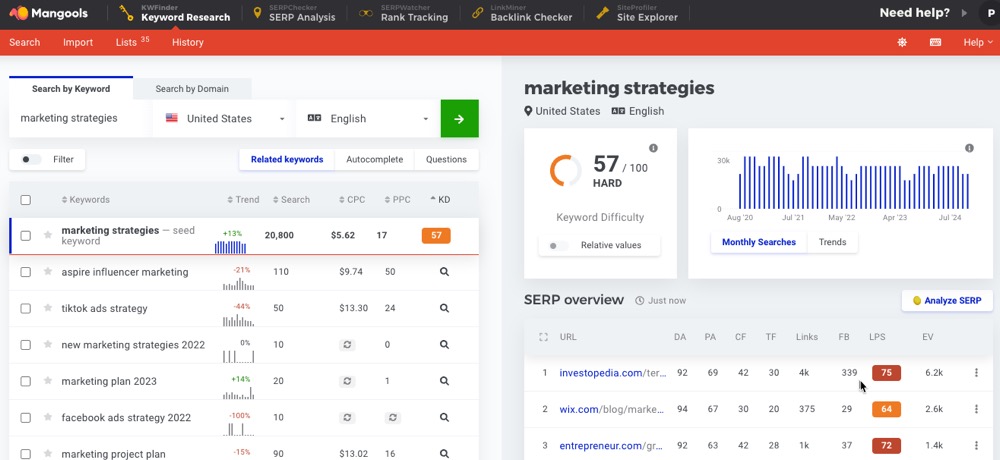The height and width of the screenshot is (460, 1000).
Task: Check the aspire influencer marketing box
Action: click(26, 272)
